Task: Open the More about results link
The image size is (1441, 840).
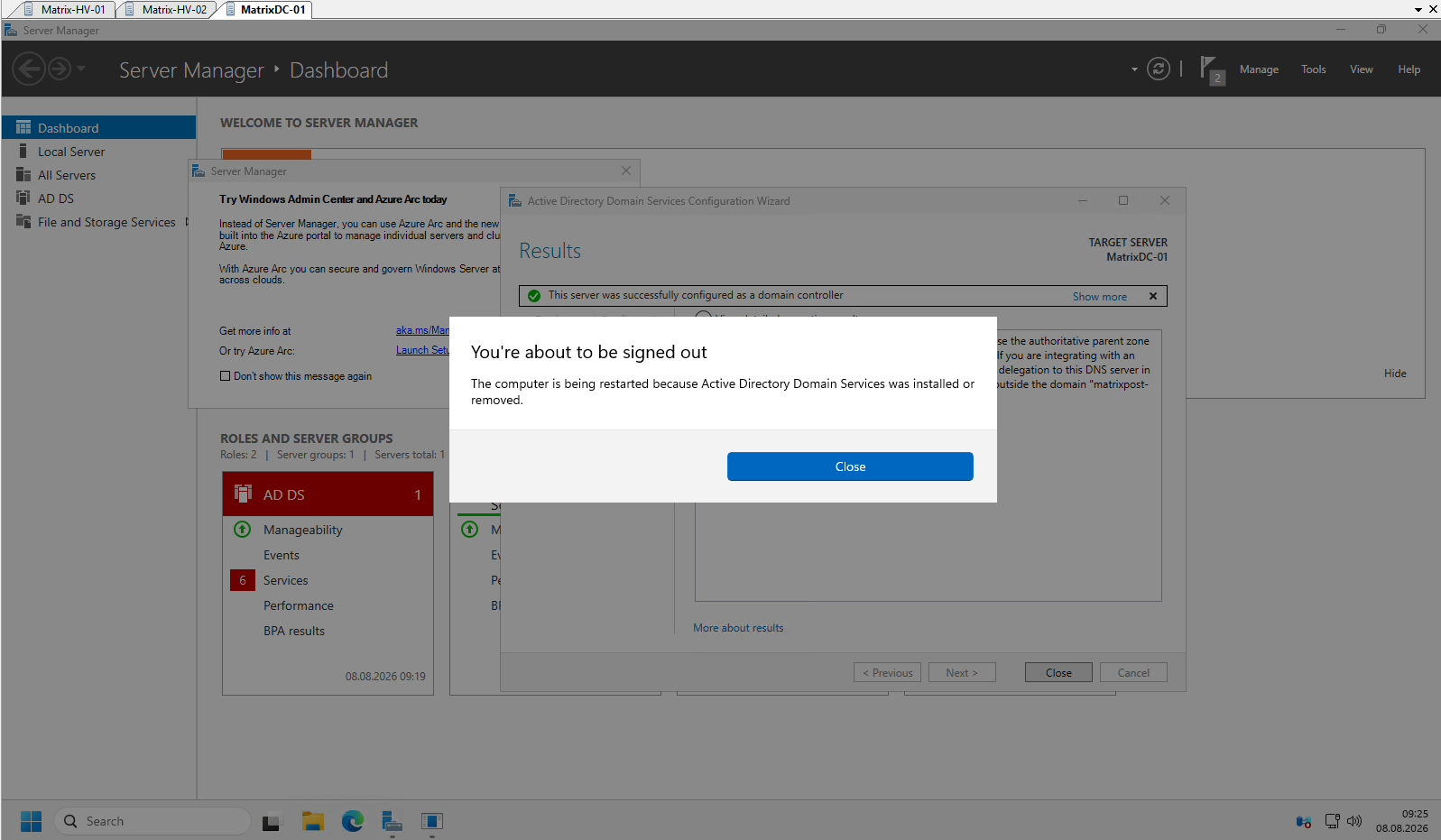Action: (738, 628)
